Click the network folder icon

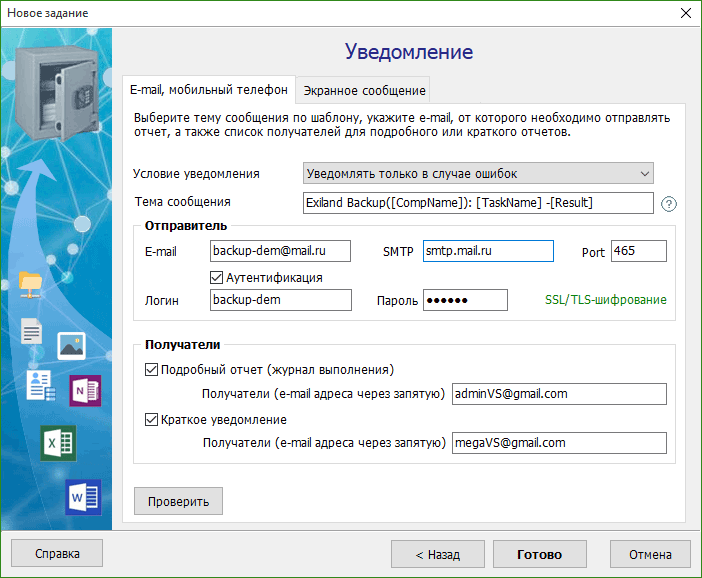pos(32,286)
